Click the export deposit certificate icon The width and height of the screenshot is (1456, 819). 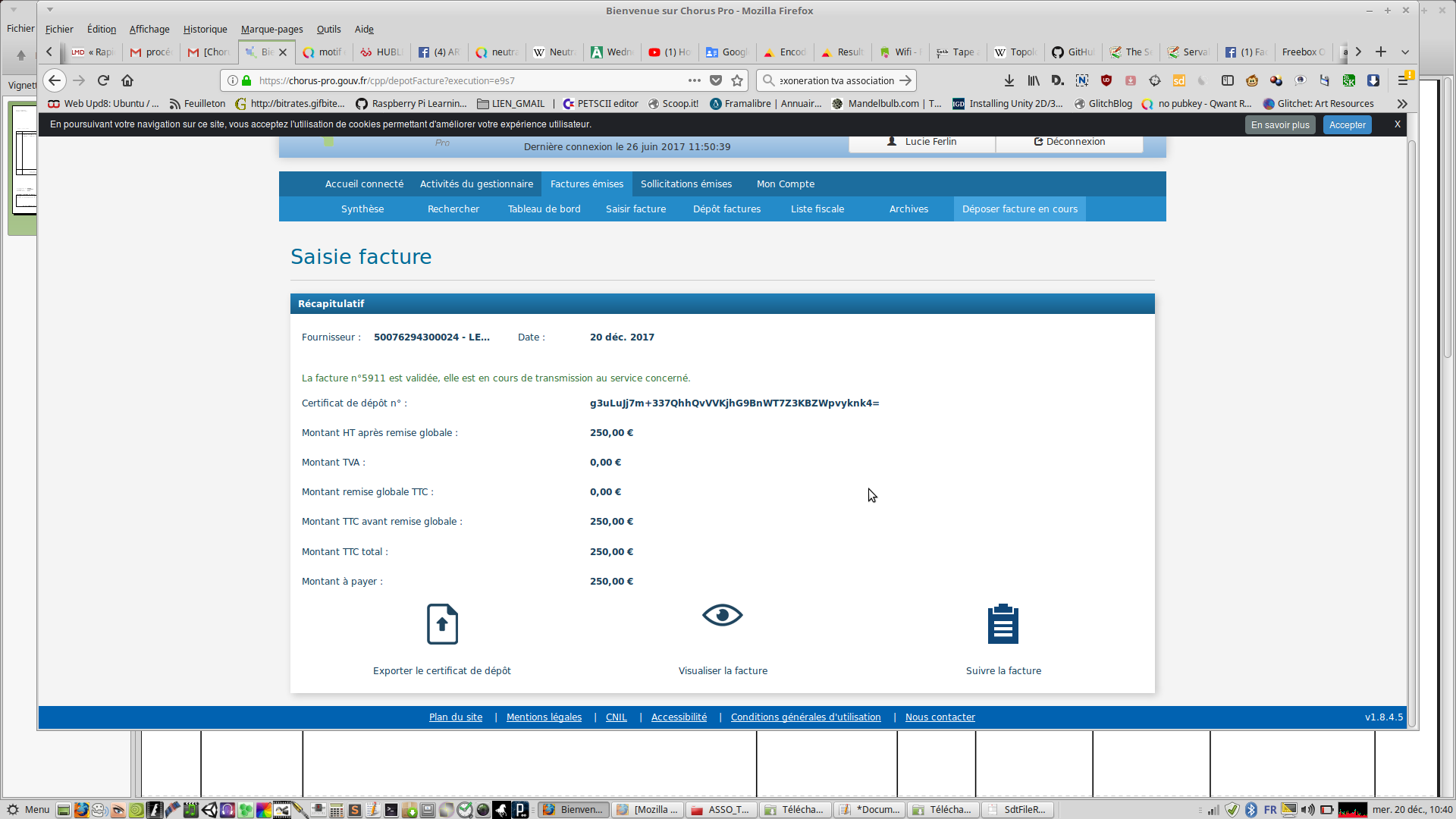pyautogui.click(x=442, y=624)
